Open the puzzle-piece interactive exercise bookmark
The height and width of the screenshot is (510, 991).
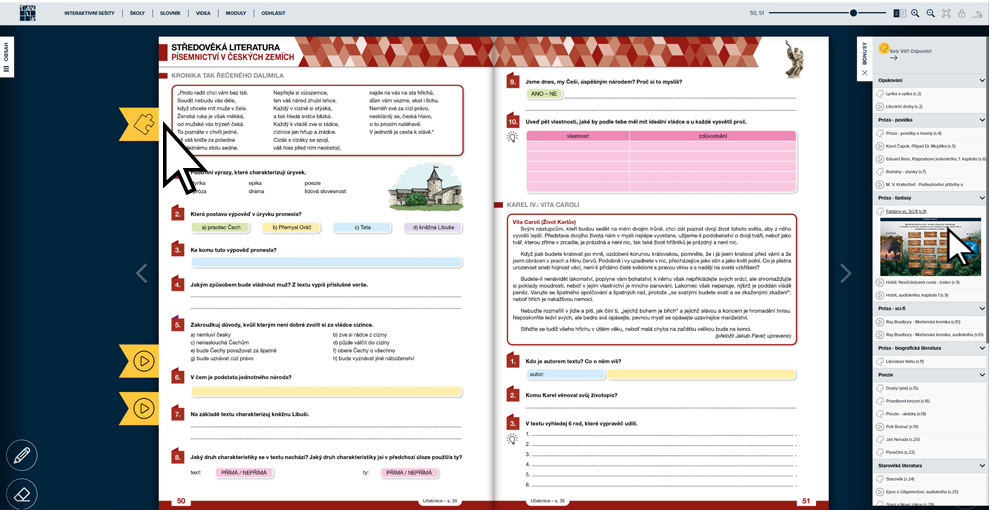click(140, 124)
